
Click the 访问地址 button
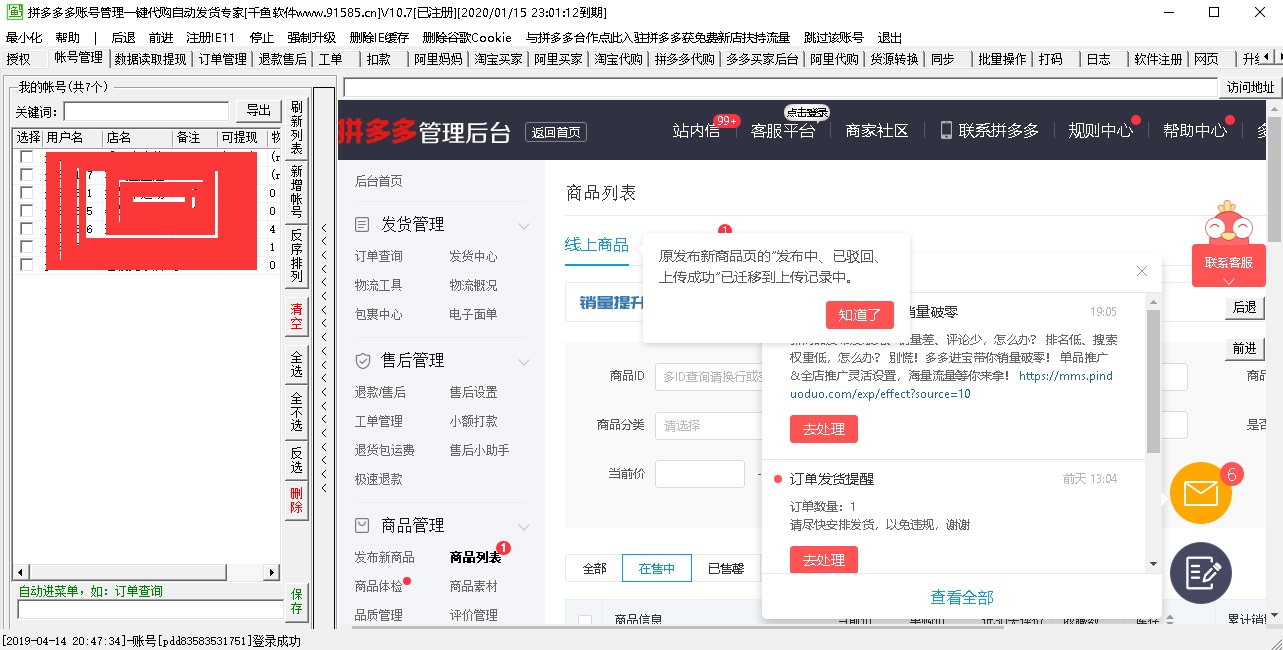[1251, 87]
